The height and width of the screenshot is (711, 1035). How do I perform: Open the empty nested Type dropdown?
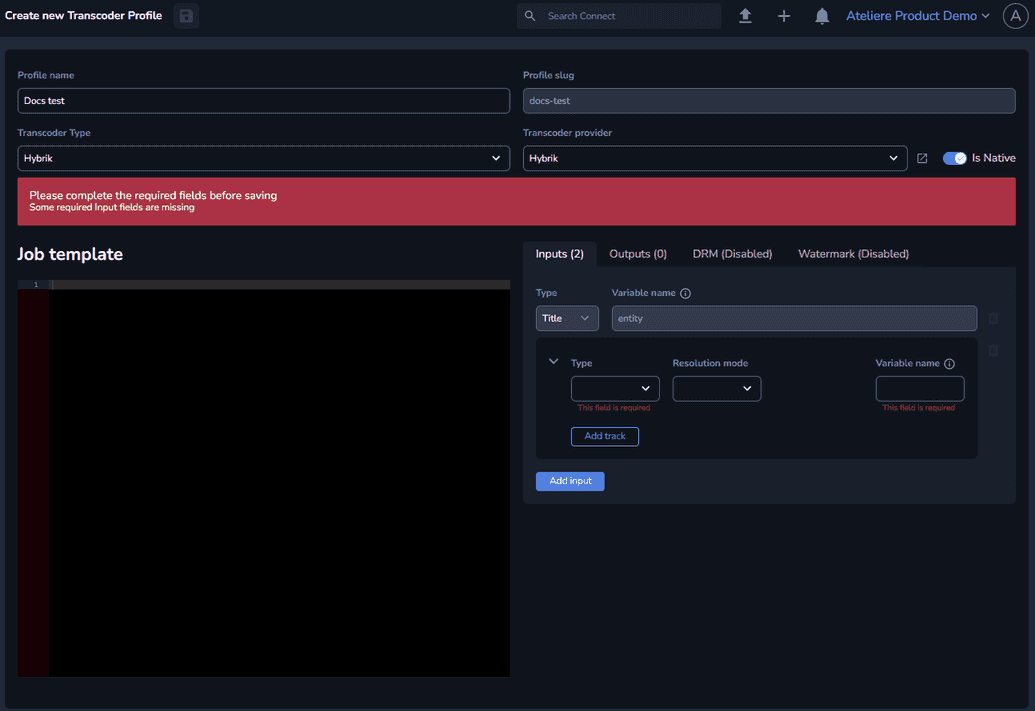coord(615,389)
